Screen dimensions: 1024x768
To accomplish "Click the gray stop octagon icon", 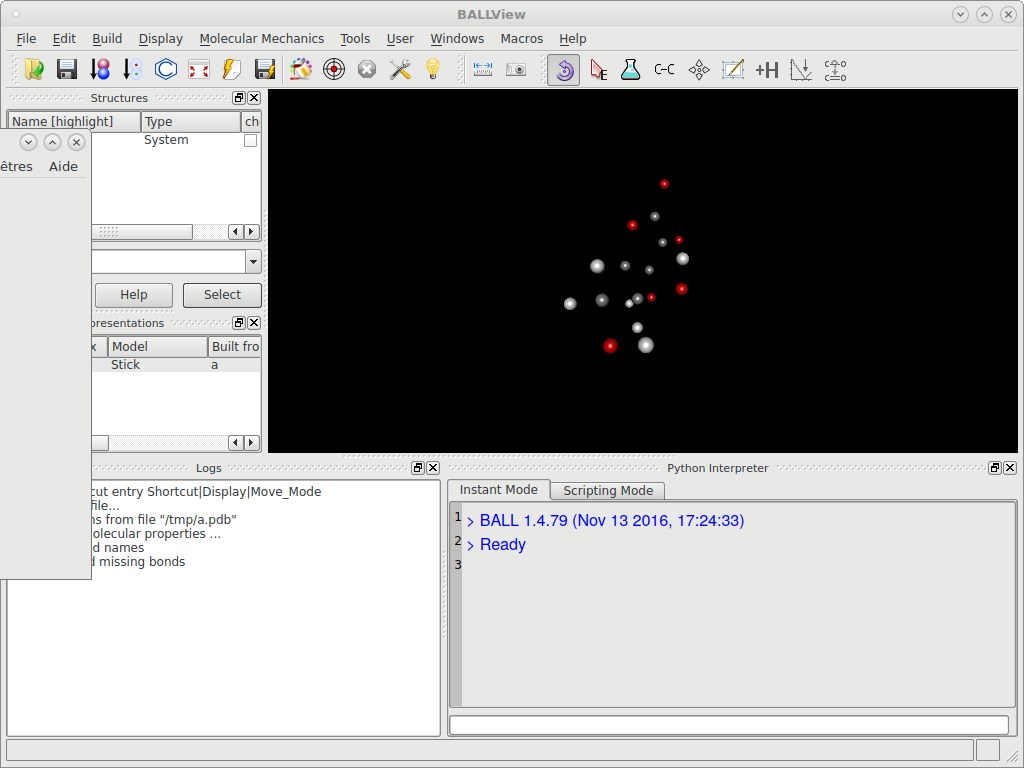I will 367,69.
